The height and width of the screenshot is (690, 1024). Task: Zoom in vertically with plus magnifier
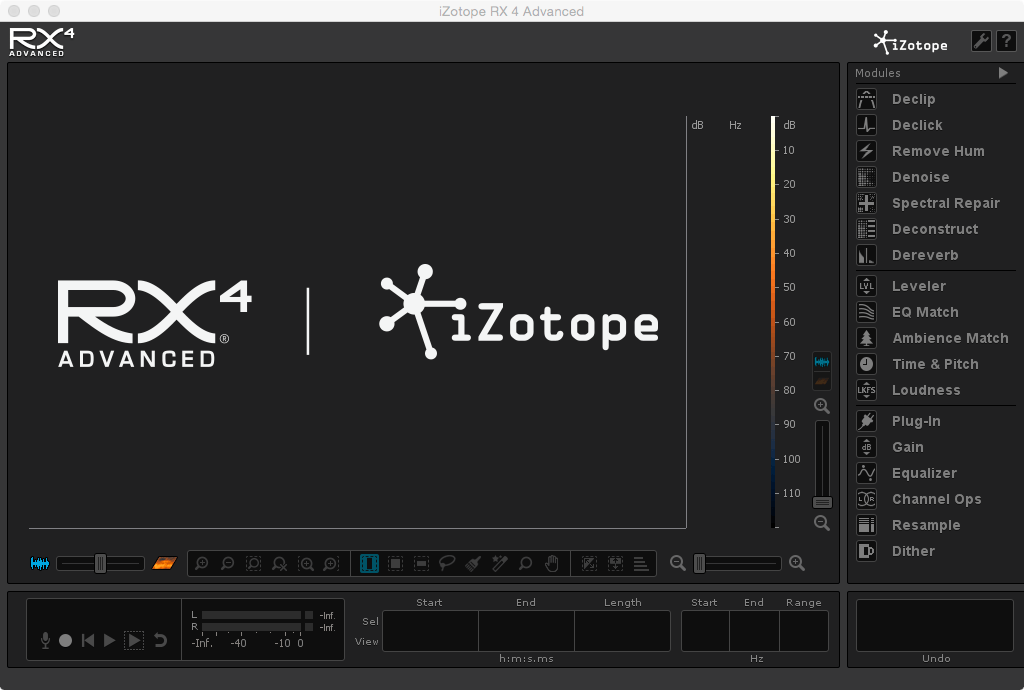click(x=822, y=406)
